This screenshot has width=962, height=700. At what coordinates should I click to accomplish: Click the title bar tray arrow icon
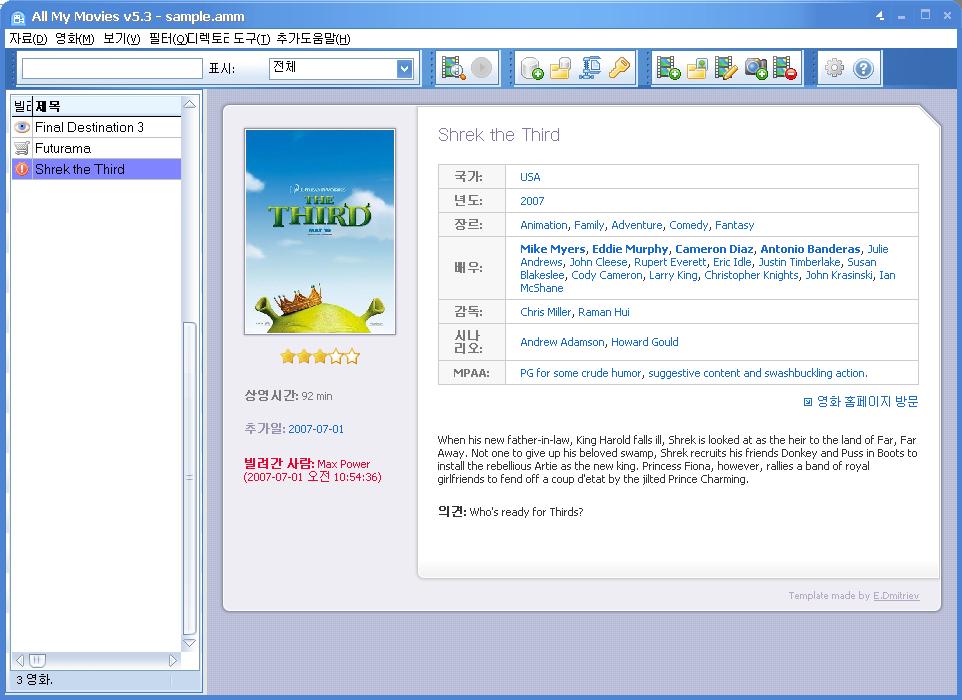tap(880, 16)
